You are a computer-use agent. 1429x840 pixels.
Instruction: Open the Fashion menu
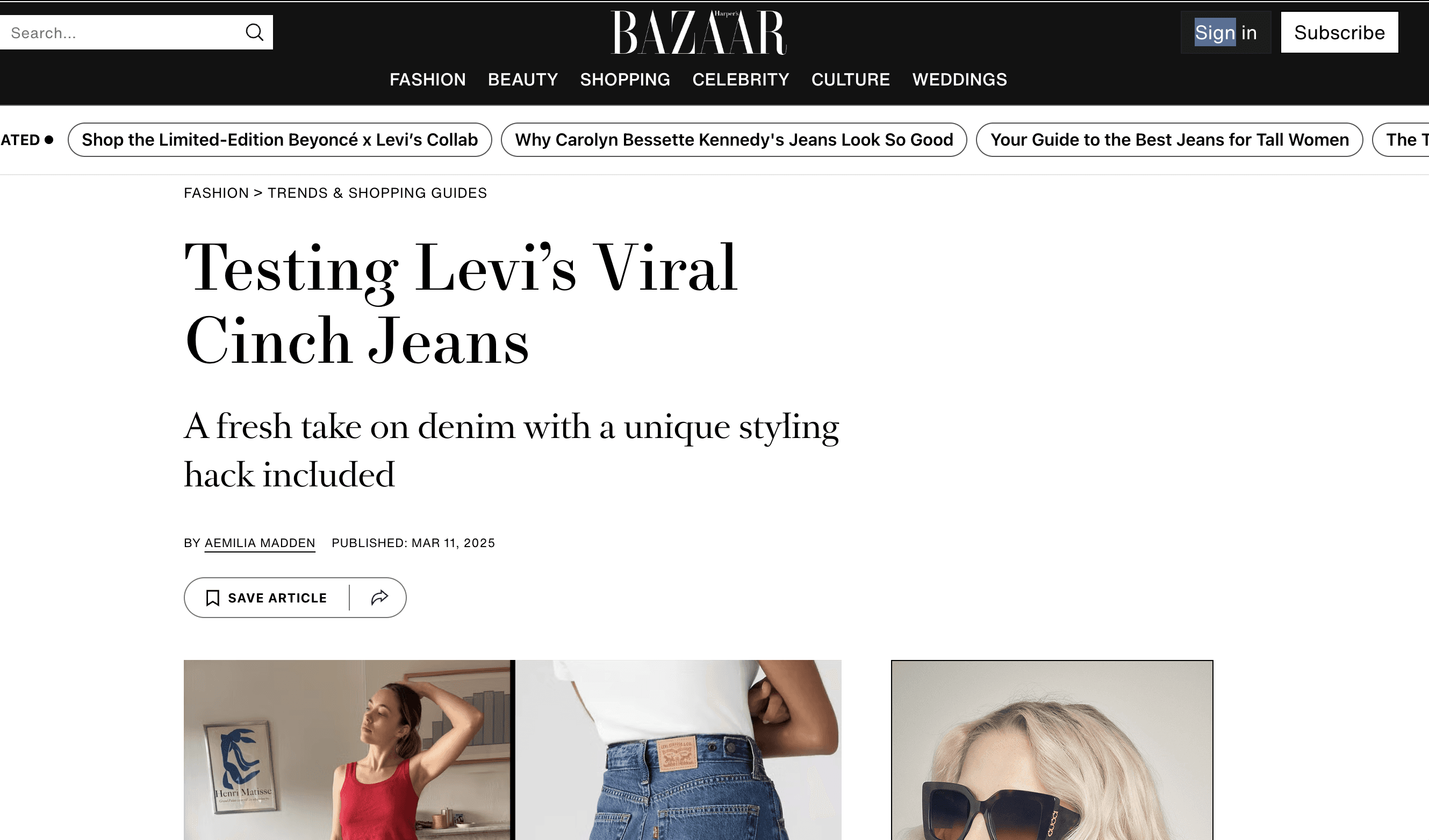coord(428,80)
